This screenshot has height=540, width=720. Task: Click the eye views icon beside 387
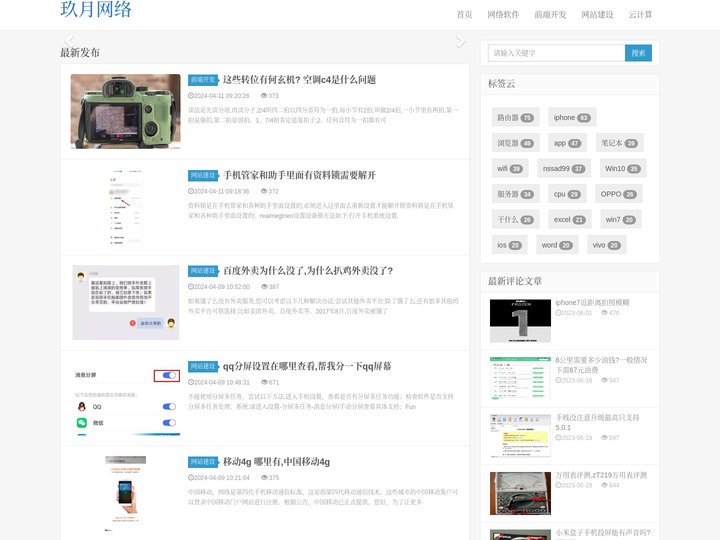coord(264,287)
